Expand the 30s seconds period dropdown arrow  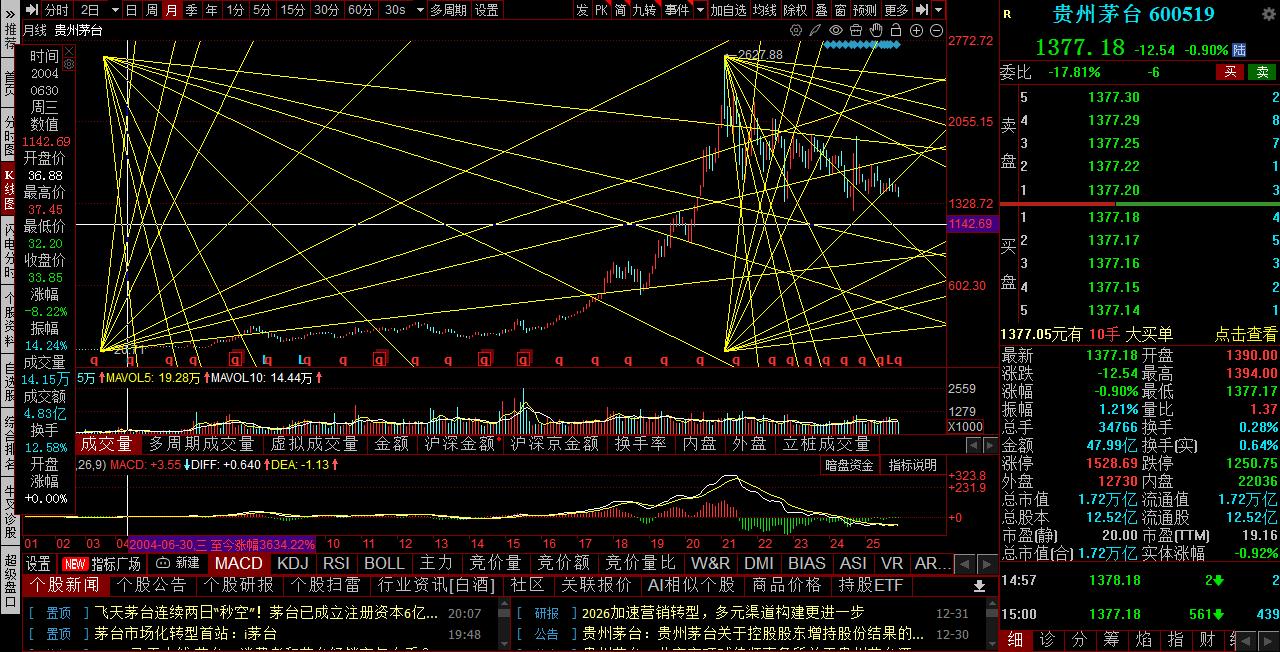[418, 10]
